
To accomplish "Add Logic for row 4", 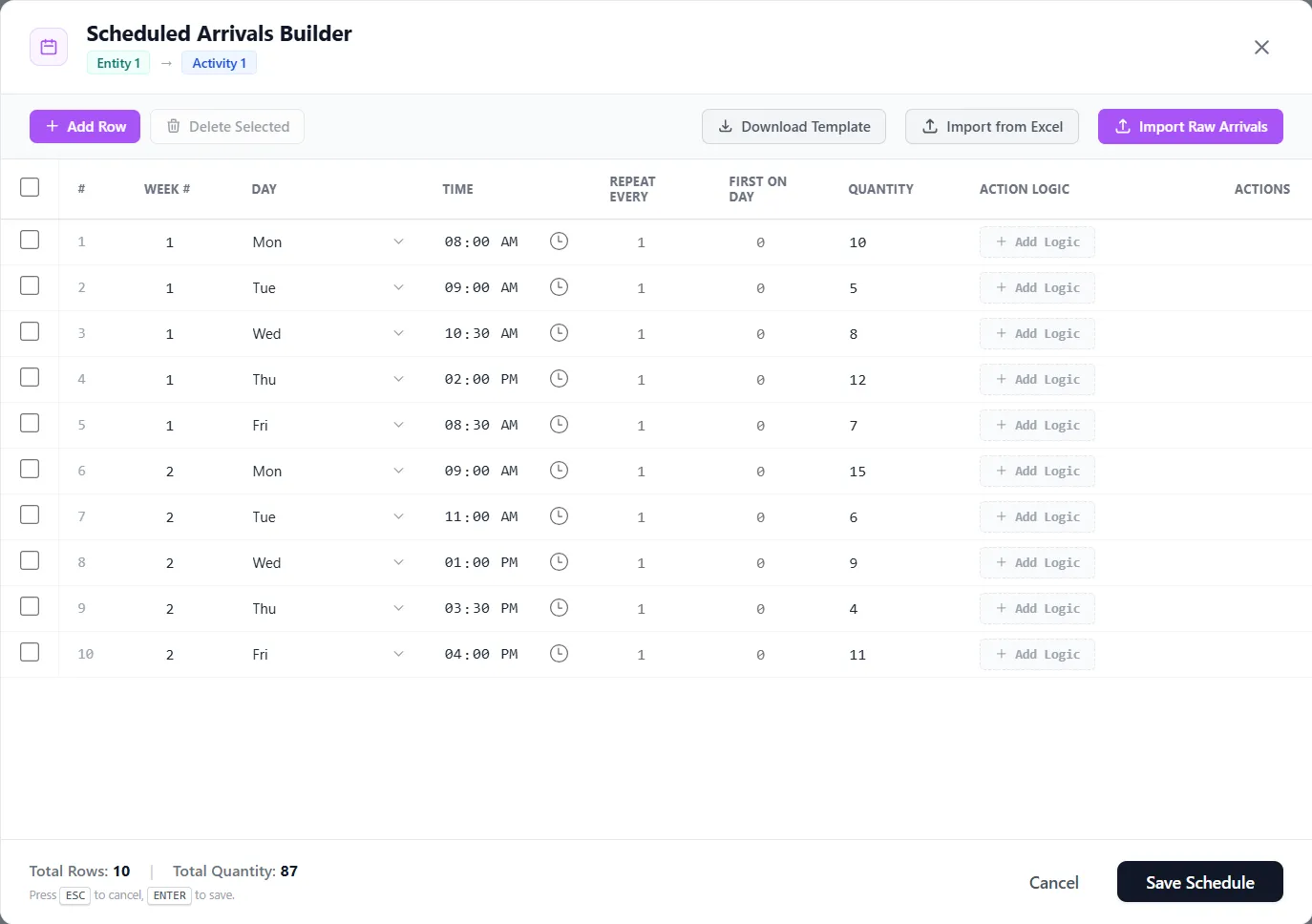I will [1037, 380].
